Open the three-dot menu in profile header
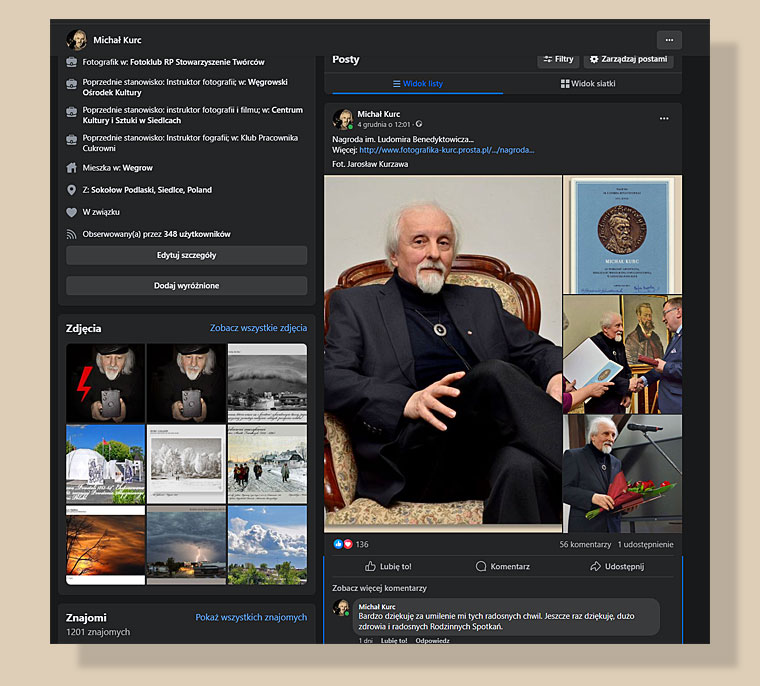 tap(669, 40)
